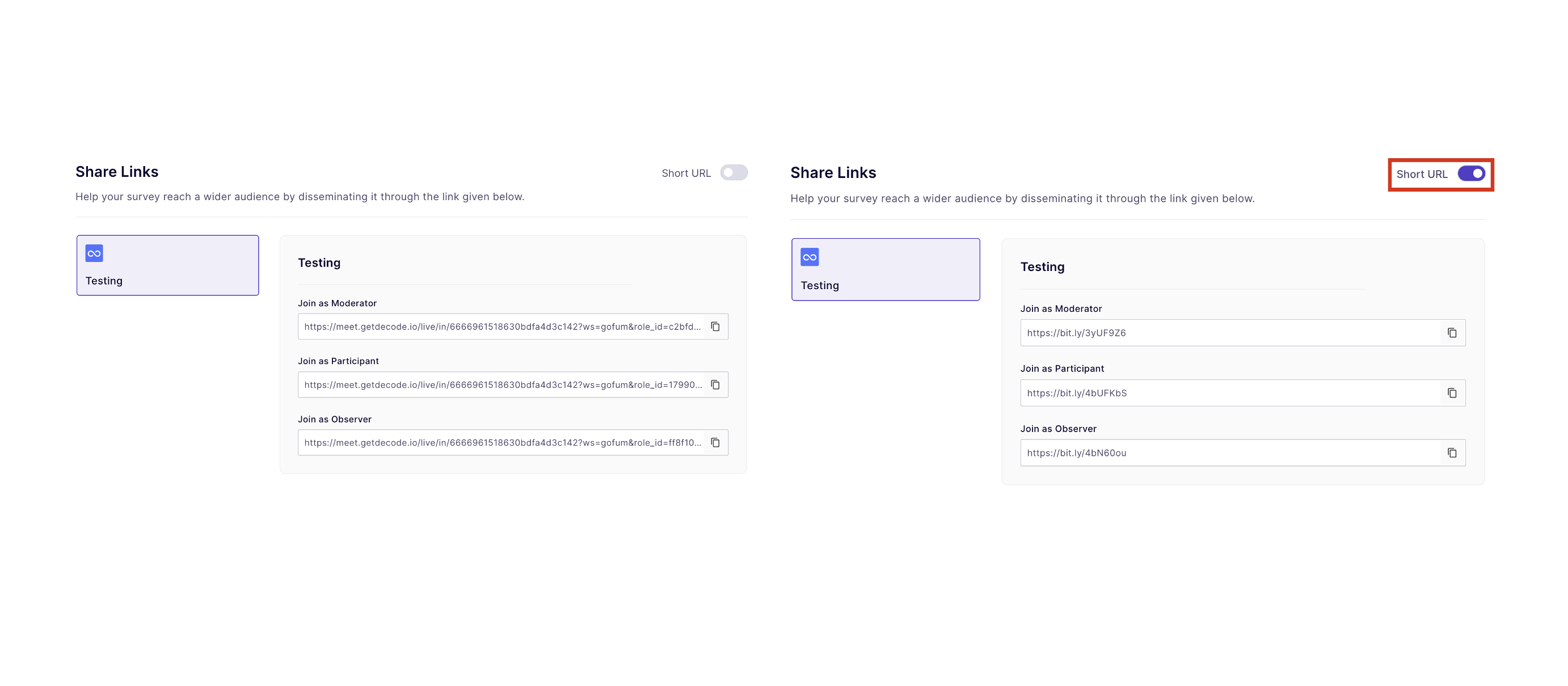The height and width of the screenshot is (686, 1568).
Task: Click right panel Join as Observer label
Action: (x=1059, y=429)
